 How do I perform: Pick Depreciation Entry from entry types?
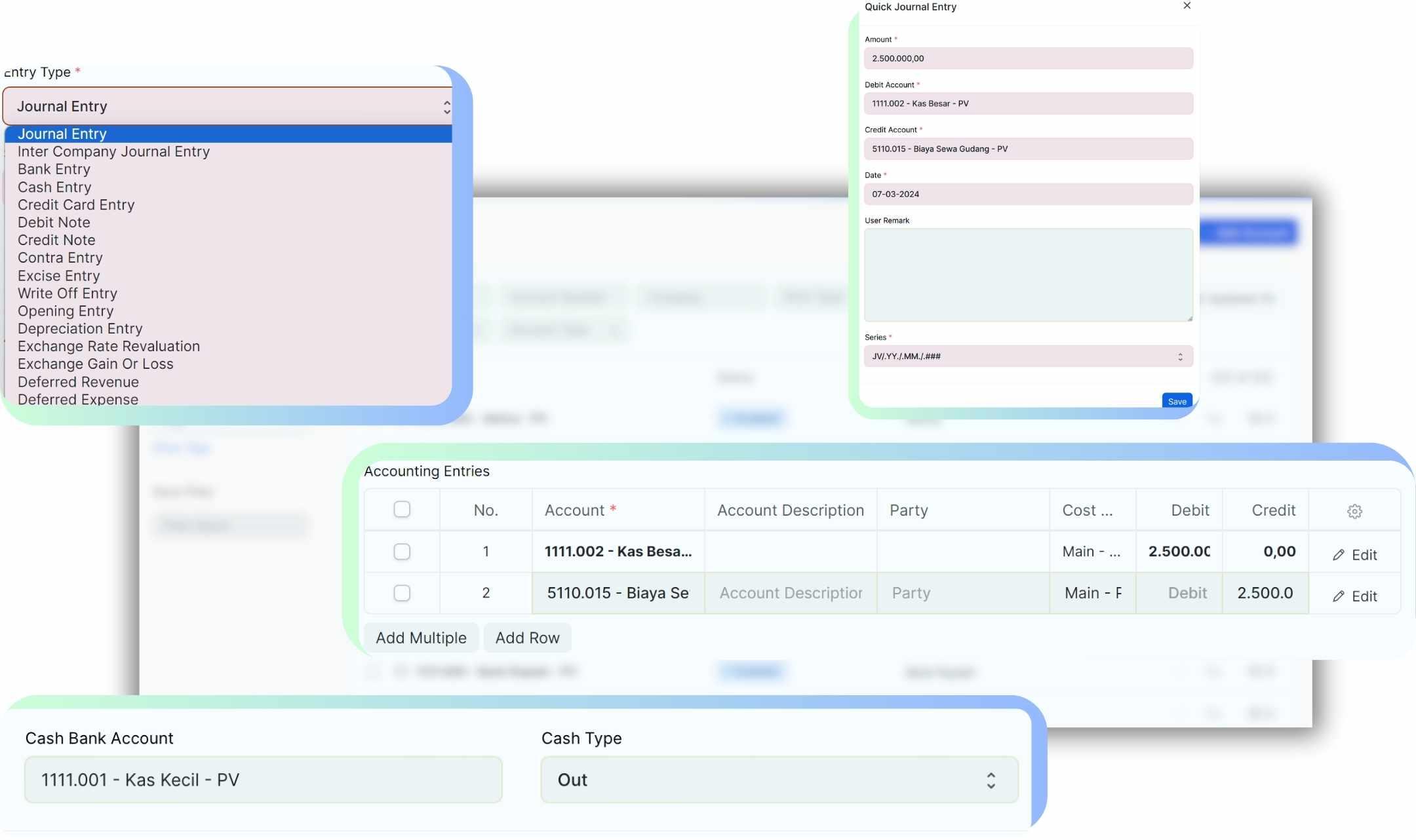tap(80, 328)
